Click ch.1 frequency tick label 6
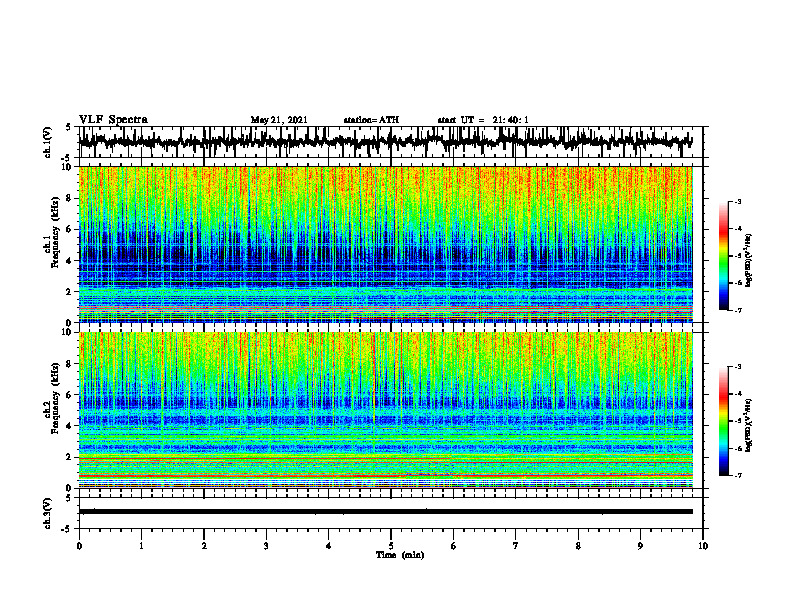The image size is (792, 612). (69, 229)
